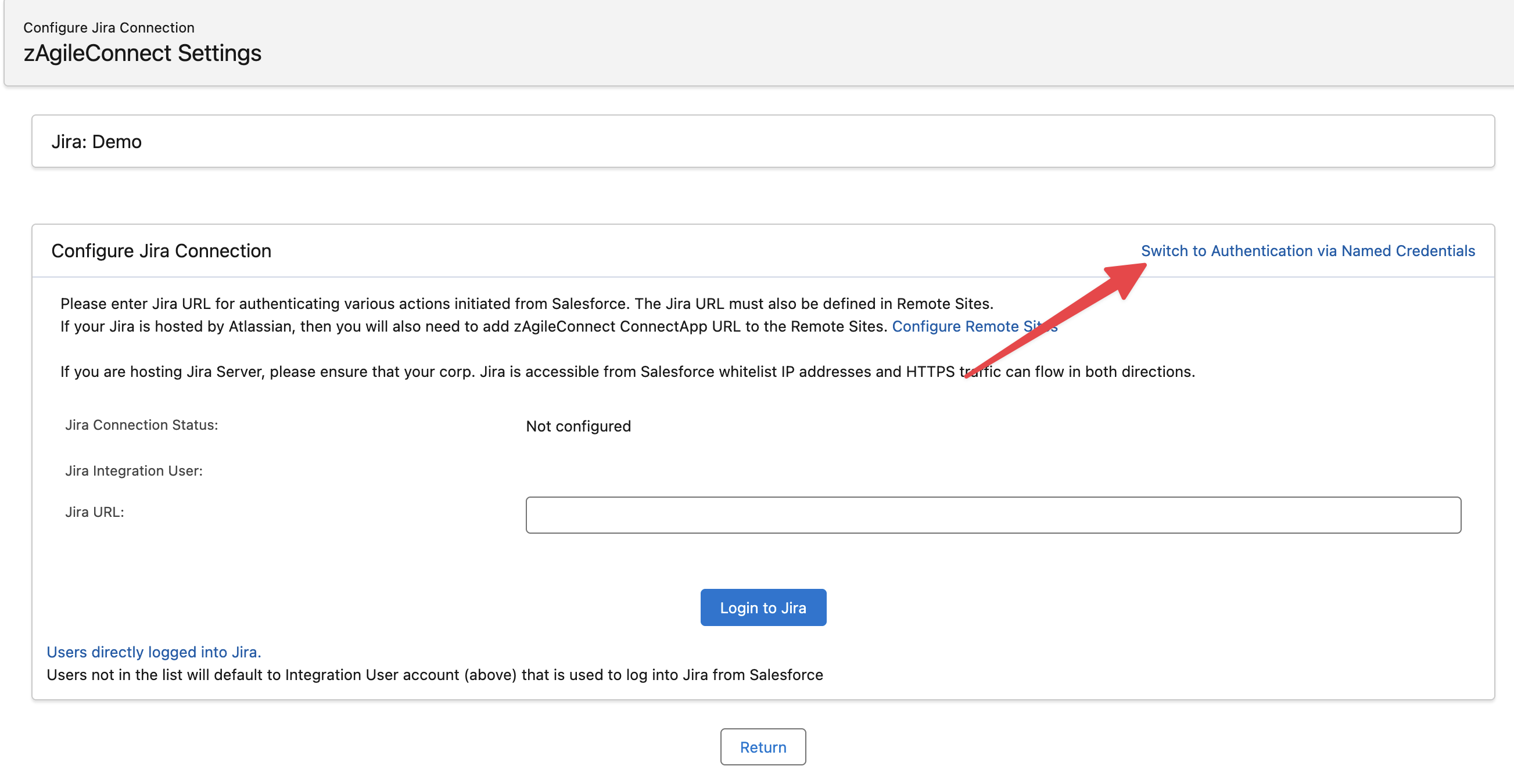Click the 'Please enter Jira URL' instruction line
1514x784 pixels.
526,304
